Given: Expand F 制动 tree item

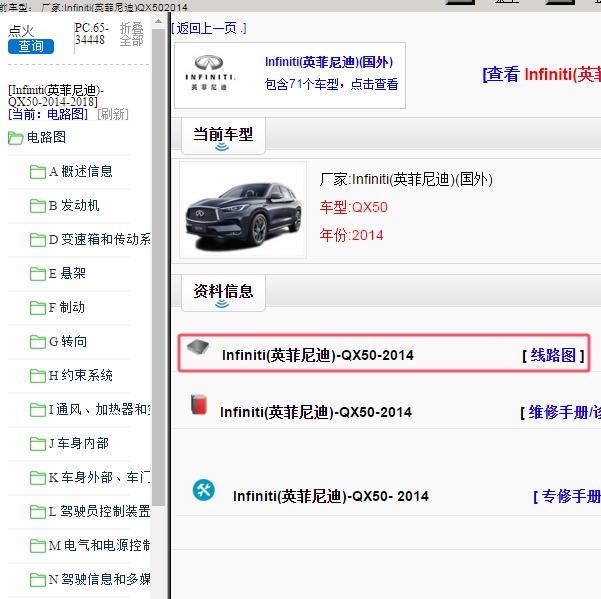Looking at the screenshot, I should point(67,308).
